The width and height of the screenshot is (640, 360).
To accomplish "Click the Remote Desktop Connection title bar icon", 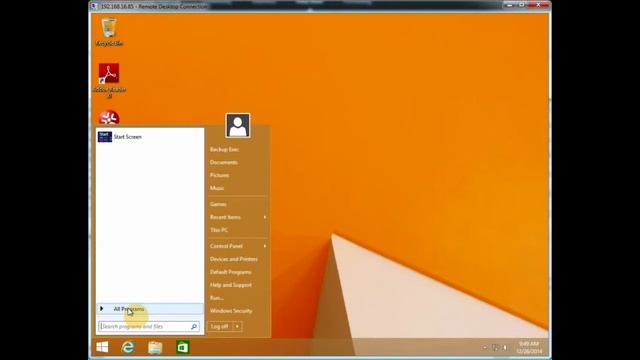I will click(94, 6).
